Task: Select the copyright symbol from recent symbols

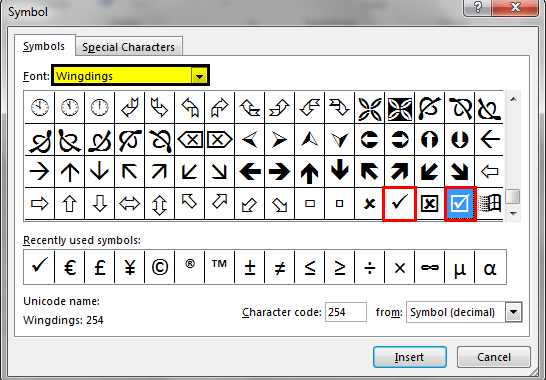Action: pyautogui.click(x=159, y=267)
